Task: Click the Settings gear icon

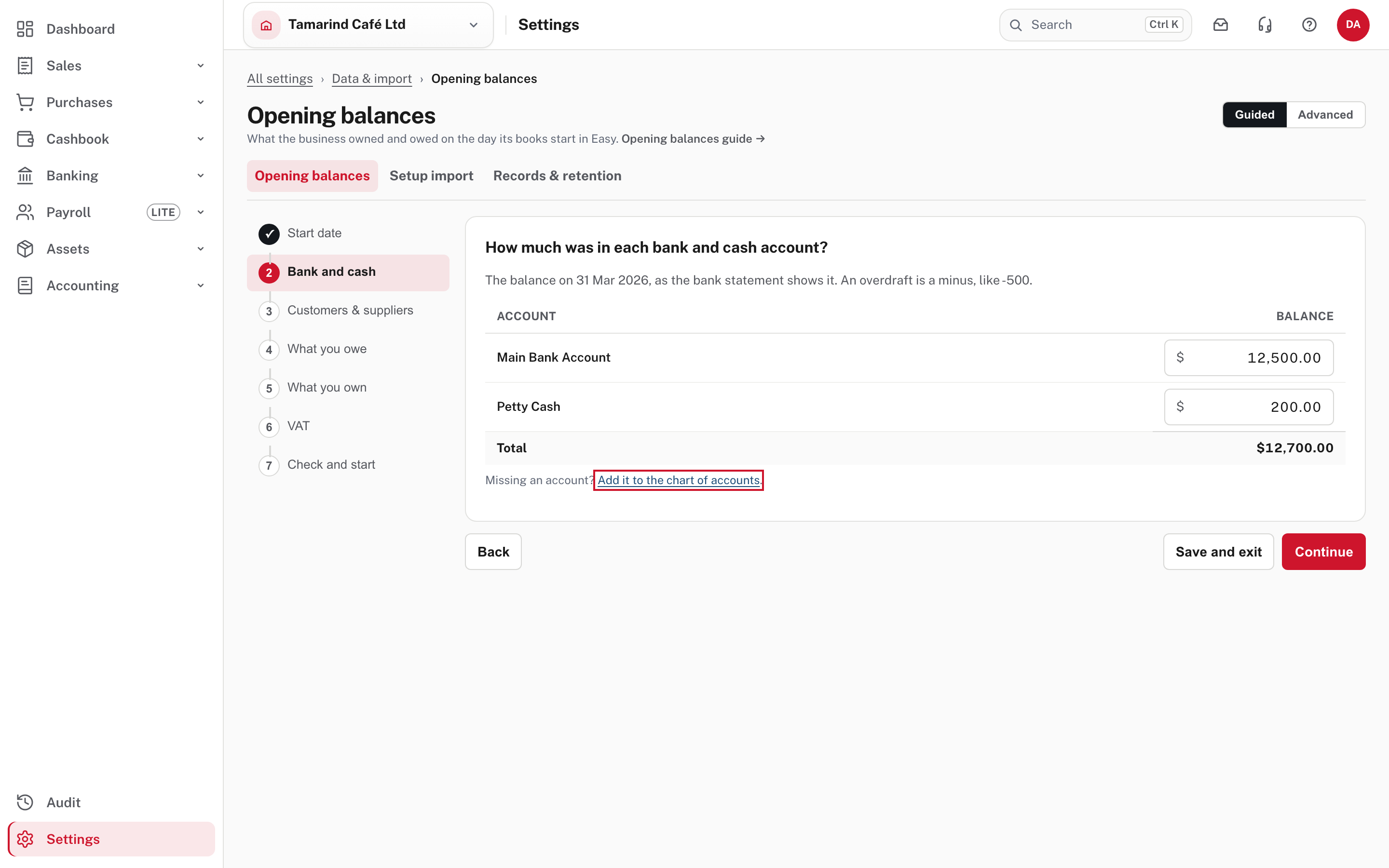Action: [25, 839]
